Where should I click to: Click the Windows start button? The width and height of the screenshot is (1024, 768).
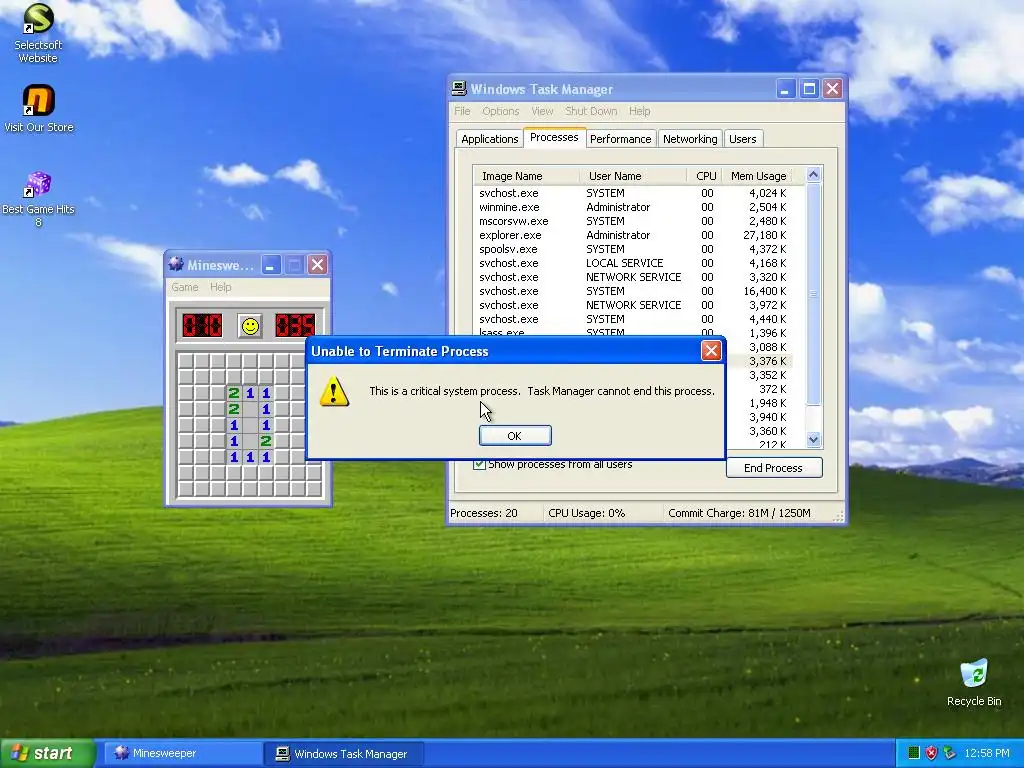pos(46,753)
